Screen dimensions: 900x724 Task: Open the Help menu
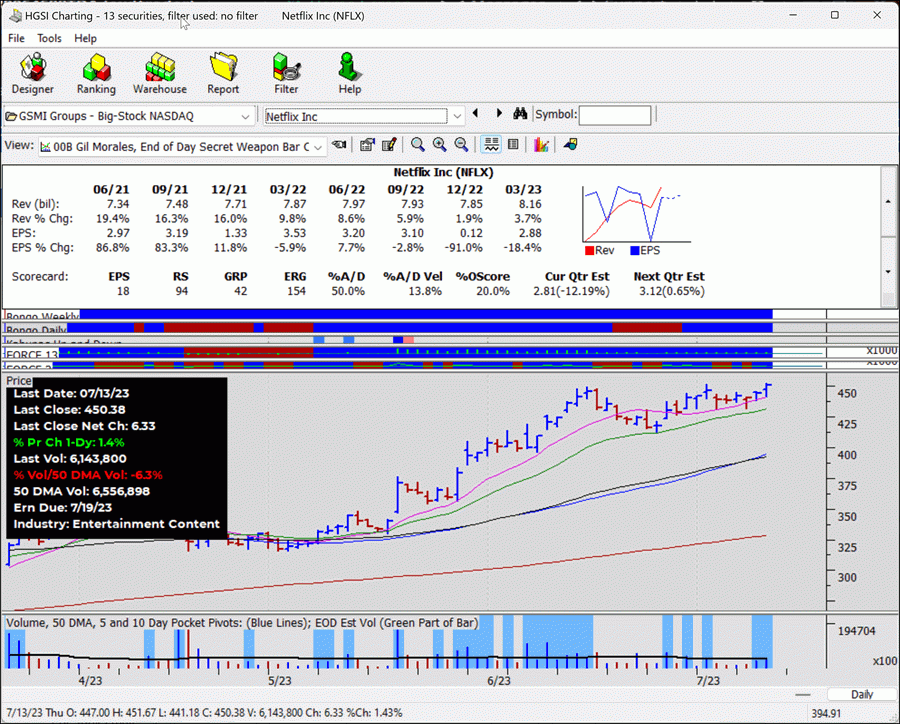point(85,38)
